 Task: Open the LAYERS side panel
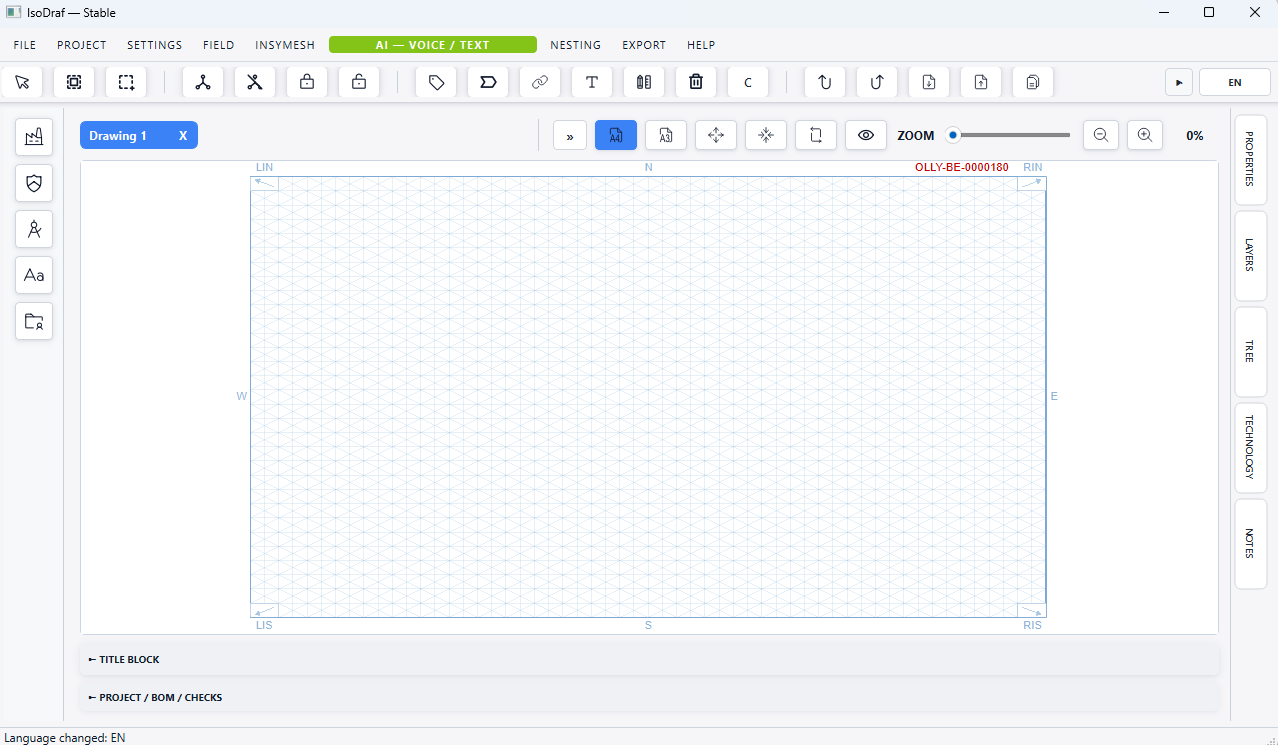click(x=1251, y=255)
